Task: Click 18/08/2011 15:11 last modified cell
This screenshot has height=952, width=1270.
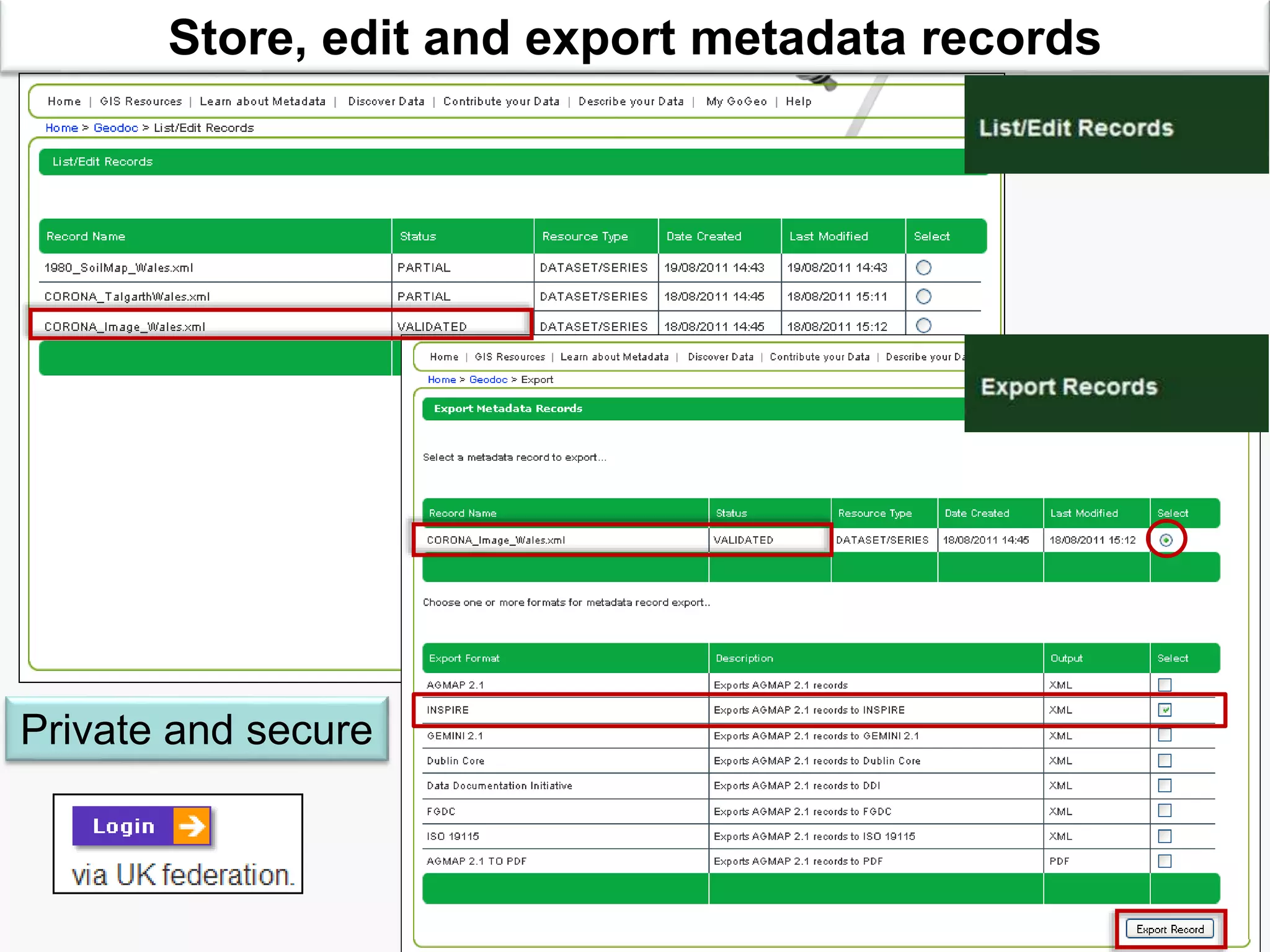Action: pos(837,297)
